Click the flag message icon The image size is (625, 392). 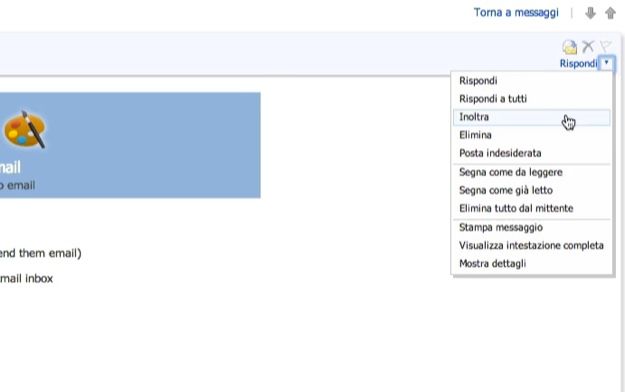pyautogui.click(x=605, y=47)
